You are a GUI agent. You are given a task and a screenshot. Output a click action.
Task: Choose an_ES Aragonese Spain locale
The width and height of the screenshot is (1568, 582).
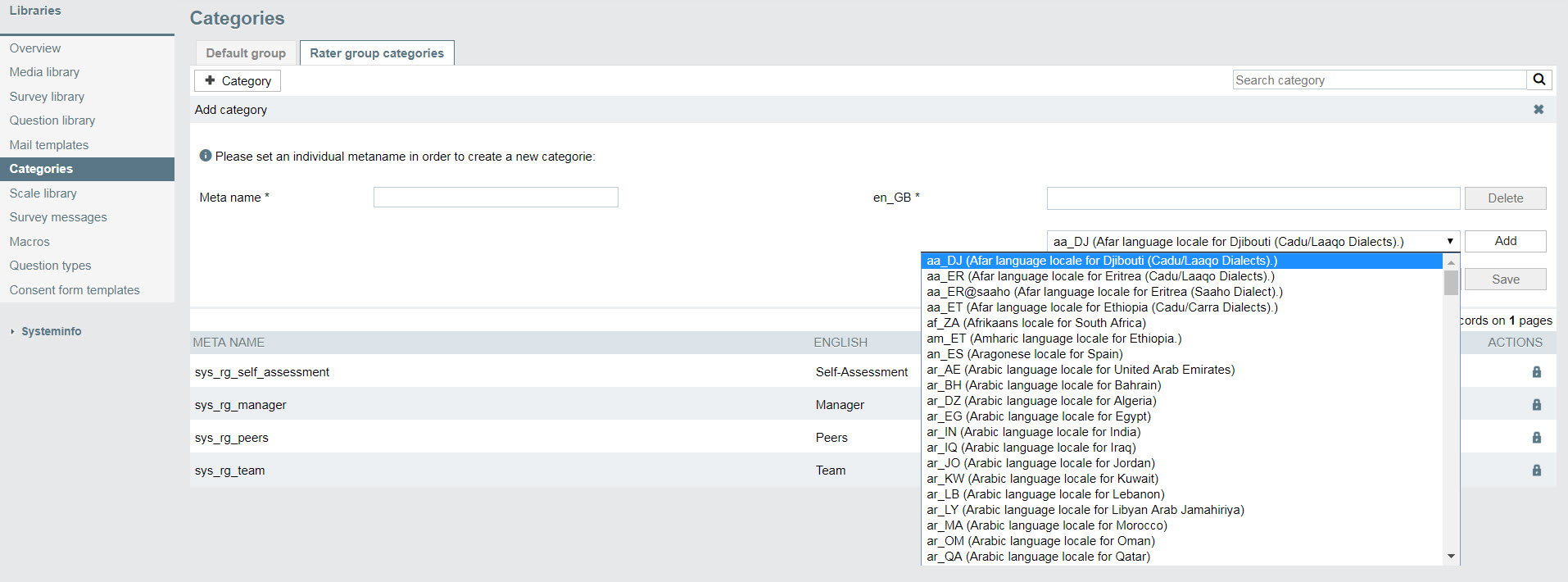[1181, 354]
